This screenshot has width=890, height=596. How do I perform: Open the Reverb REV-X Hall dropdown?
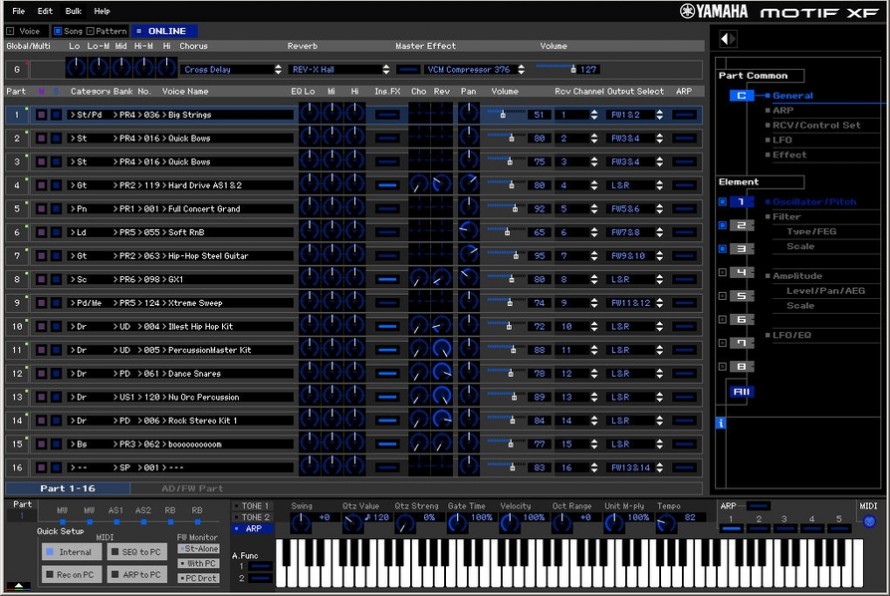tap(340, 70)
